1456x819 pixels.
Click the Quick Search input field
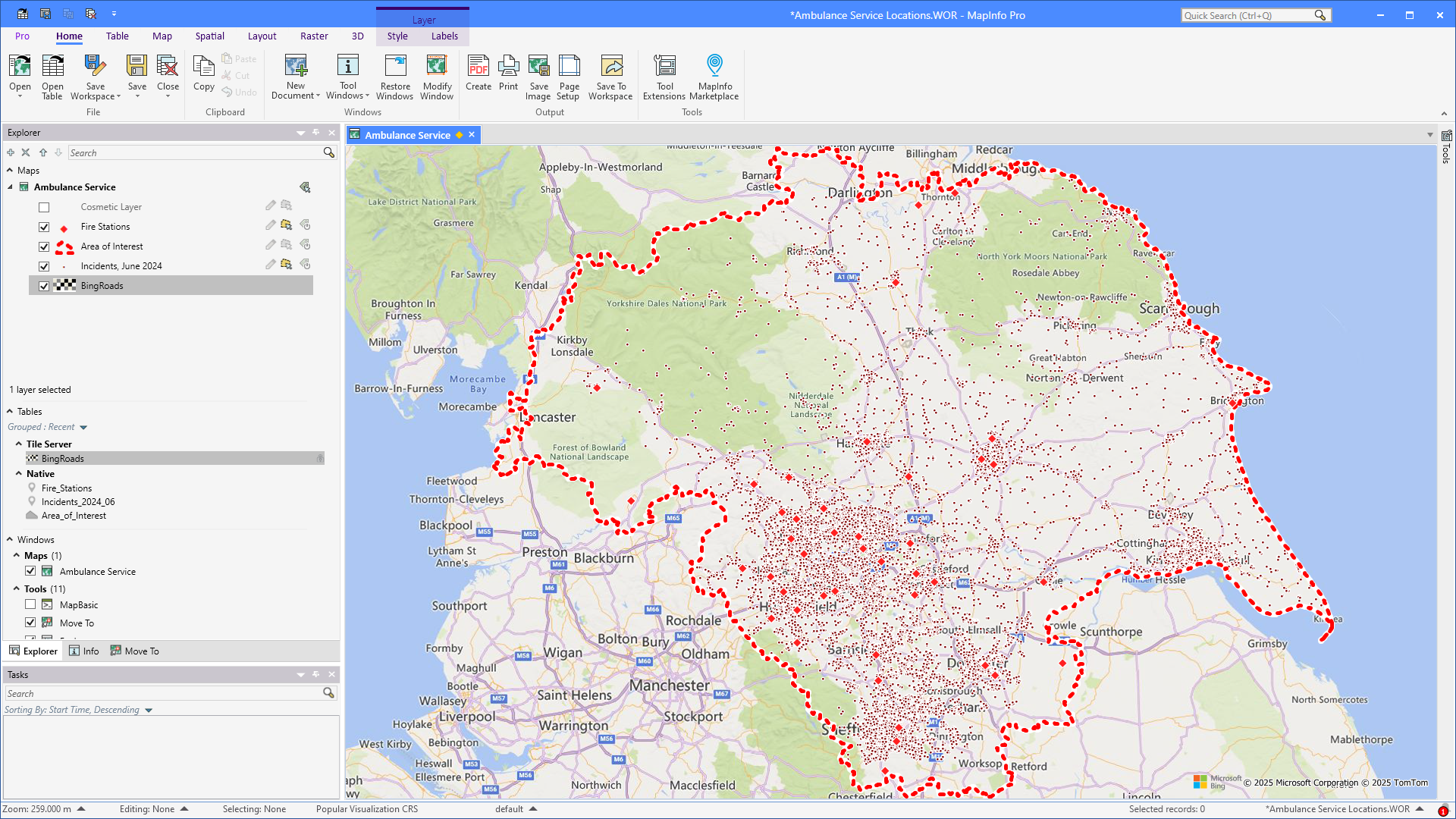pos(1247,15)
